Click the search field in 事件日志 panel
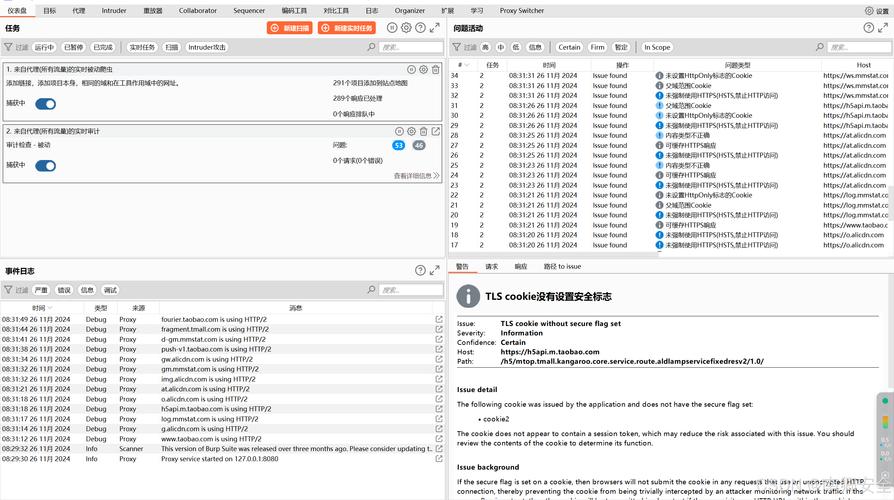The image size is (894, 500). coord(408,290)
